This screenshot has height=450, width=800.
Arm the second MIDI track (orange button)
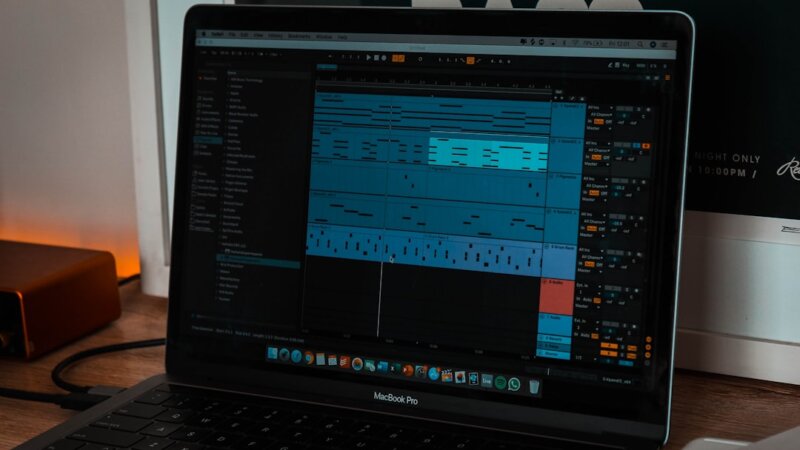click(x=646, y=146)
